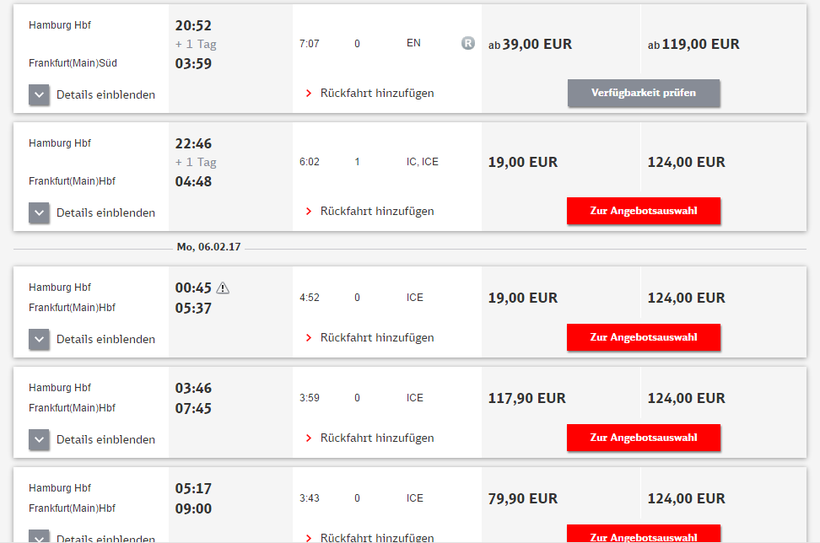
Task: Click the Verfügbarkeit prüfen button
Action: (x=643, y=93)
